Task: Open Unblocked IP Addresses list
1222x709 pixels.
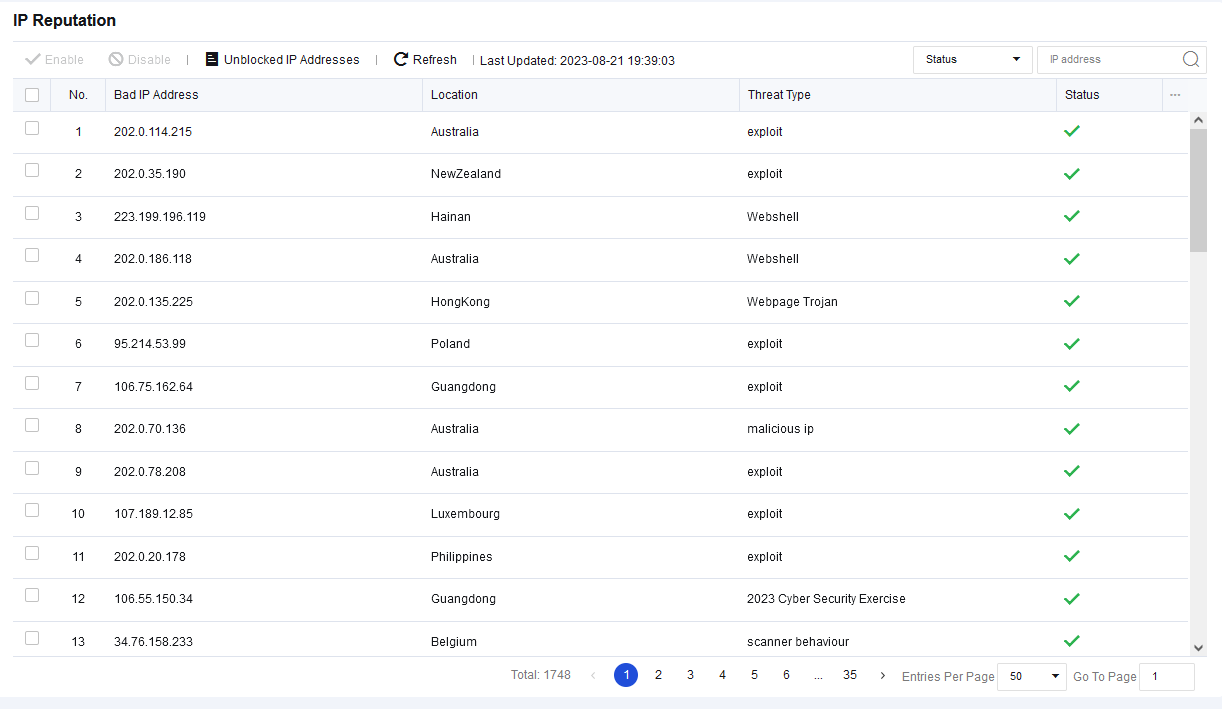Action: (x=282, y=60)
